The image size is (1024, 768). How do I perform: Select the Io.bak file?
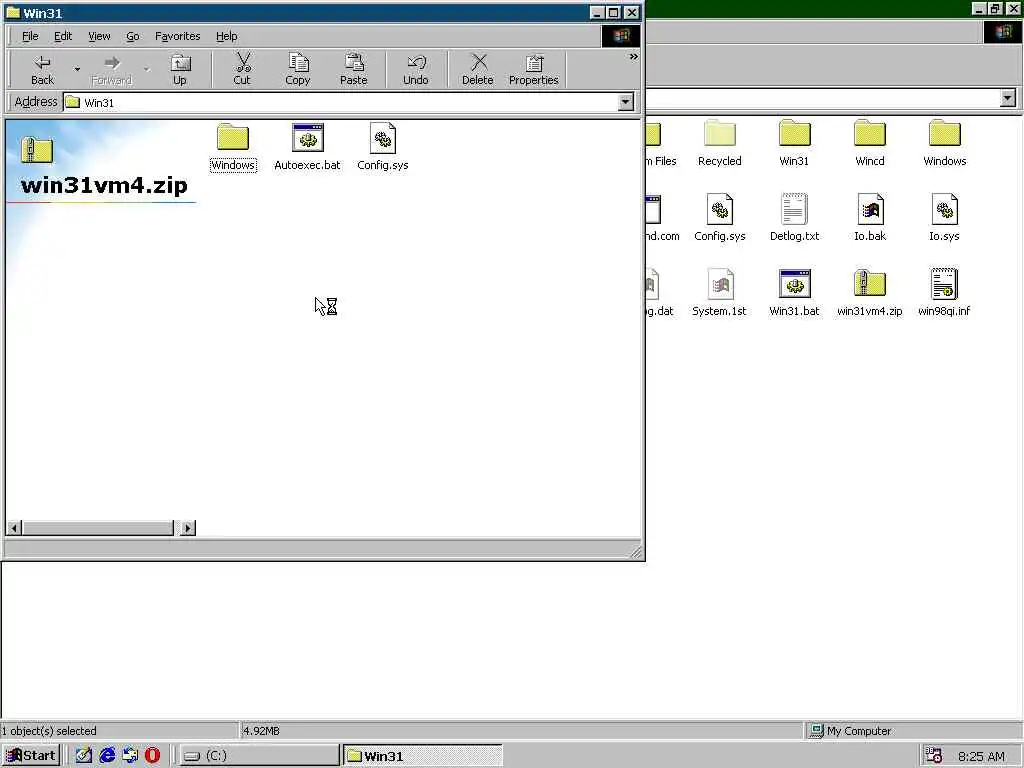870,218
